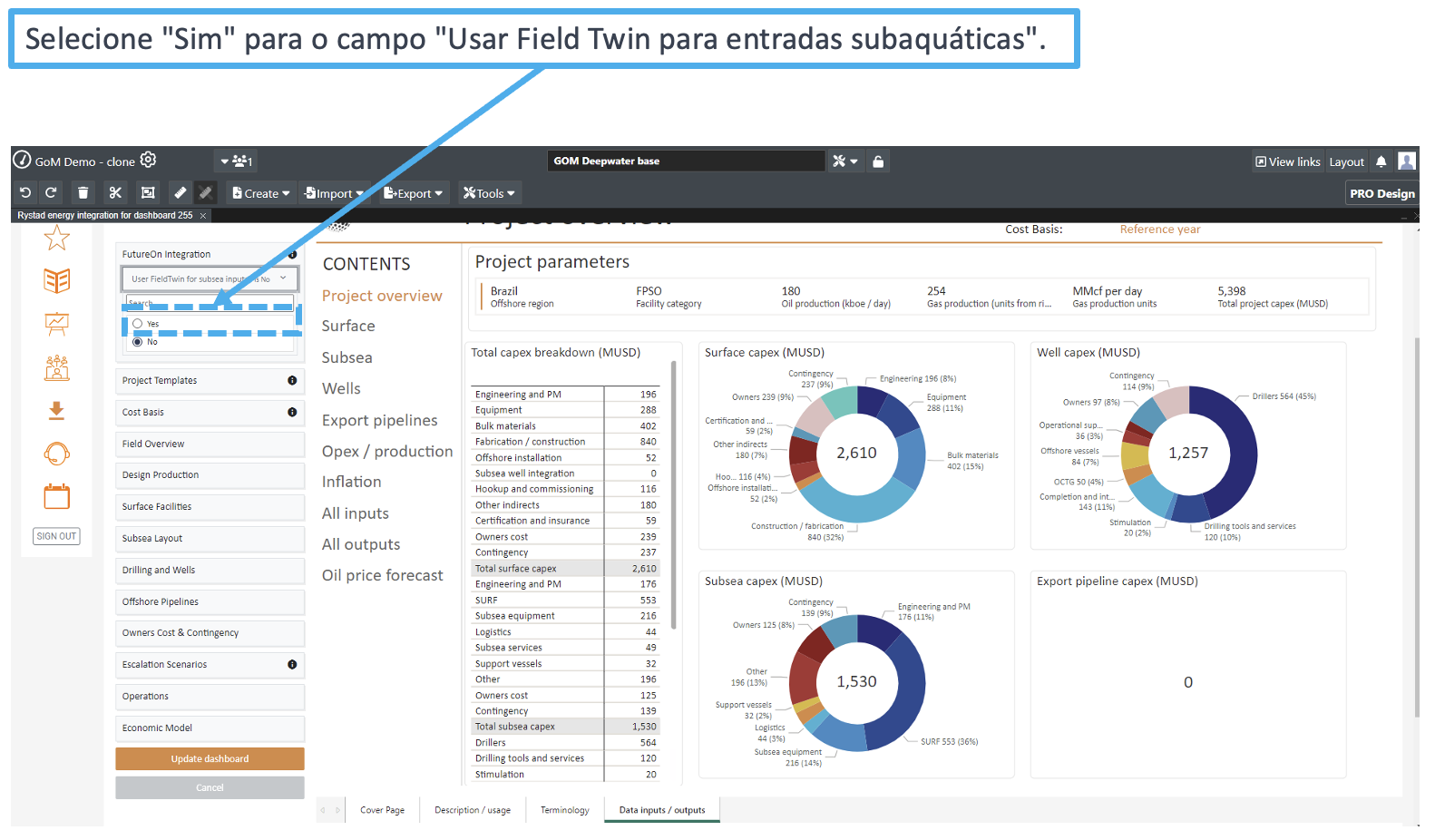The image size is (1435, 840).
Task: Click info icon on Cost Basis
Action: (292, 413)
